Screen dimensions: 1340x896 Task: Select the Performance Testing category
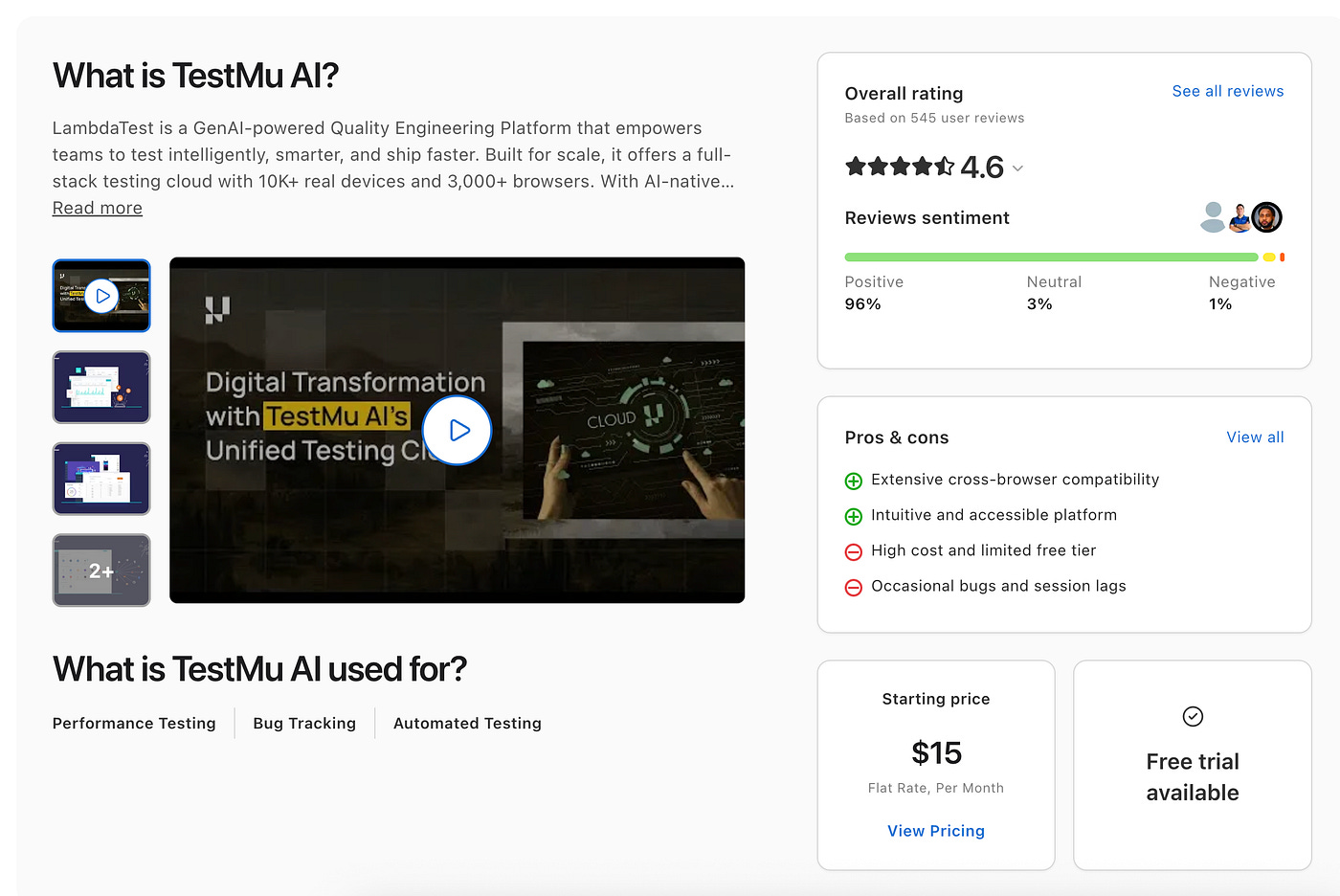(x=134, y=723)
